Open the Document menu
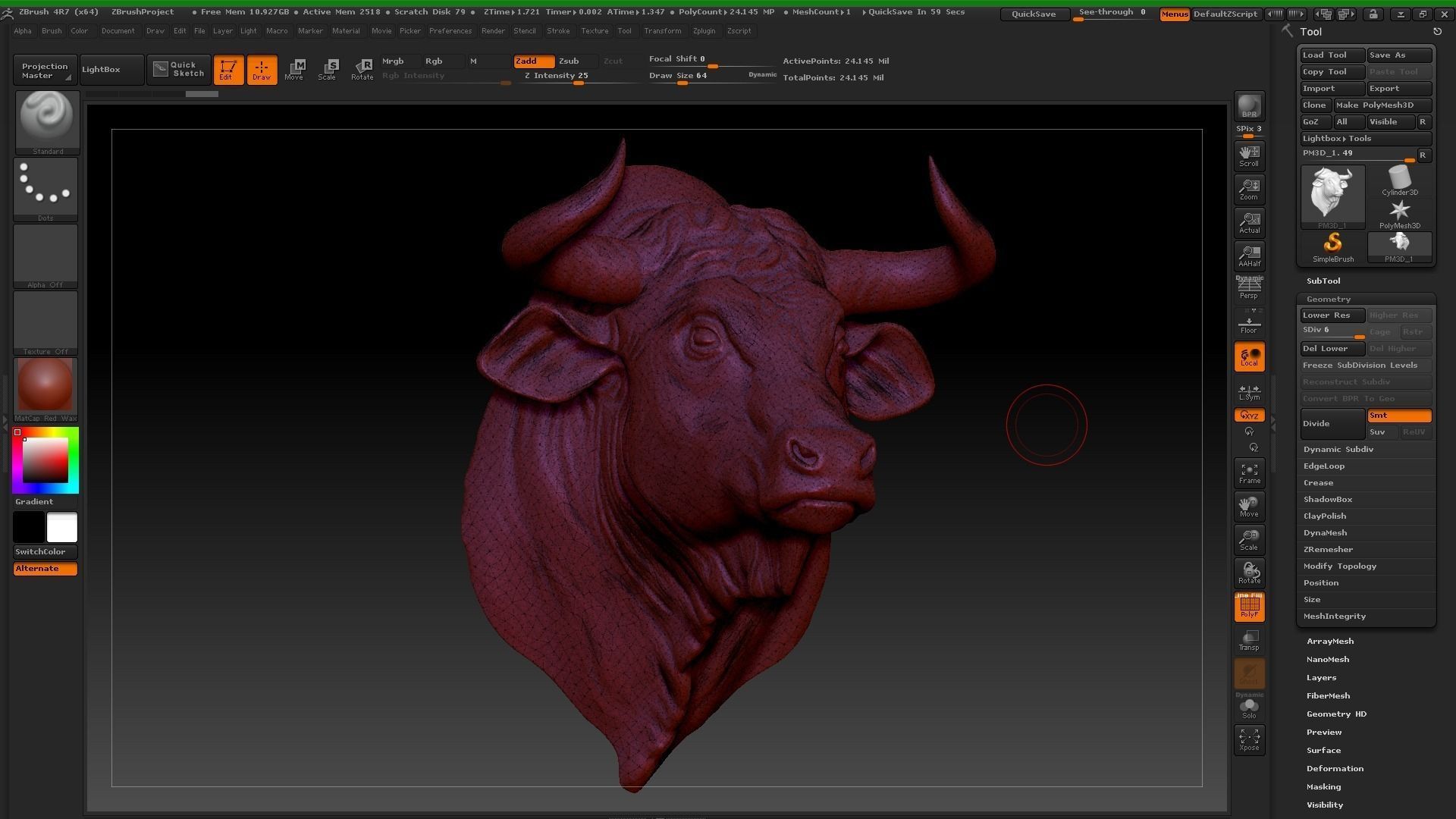The height and width of the screenshot is (819, 1456). (118, 31)
